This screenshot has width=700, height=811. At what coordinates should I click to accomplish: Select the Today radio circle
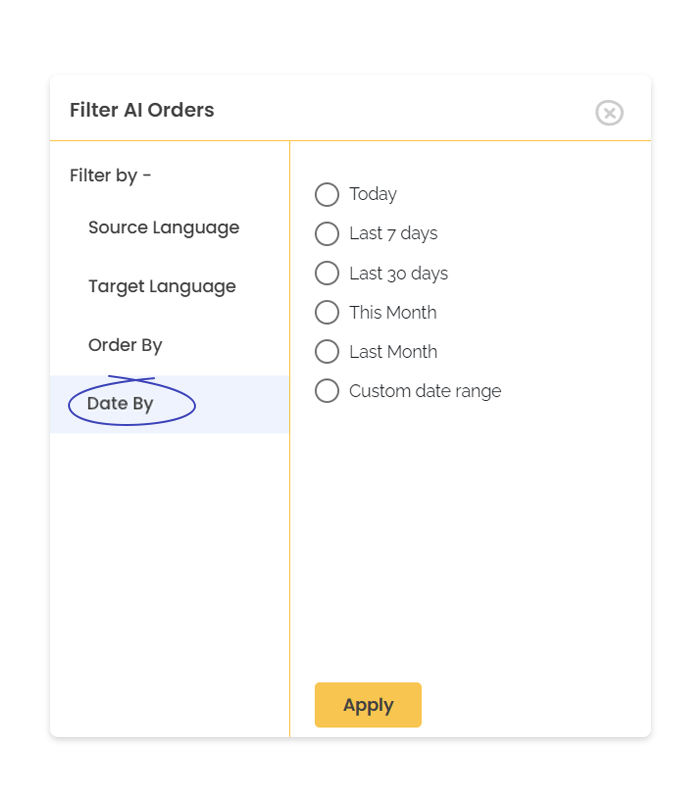click(327, 194)
